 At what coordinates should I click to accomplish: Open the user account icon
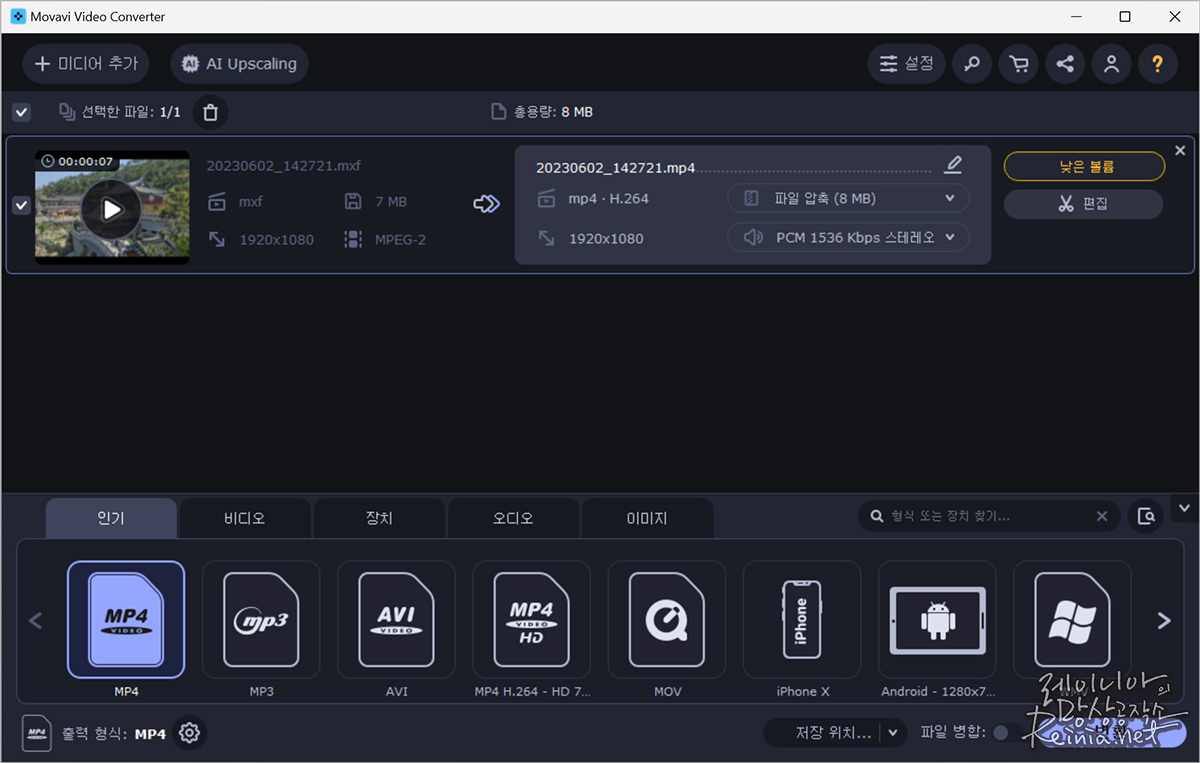(1111, 64)
